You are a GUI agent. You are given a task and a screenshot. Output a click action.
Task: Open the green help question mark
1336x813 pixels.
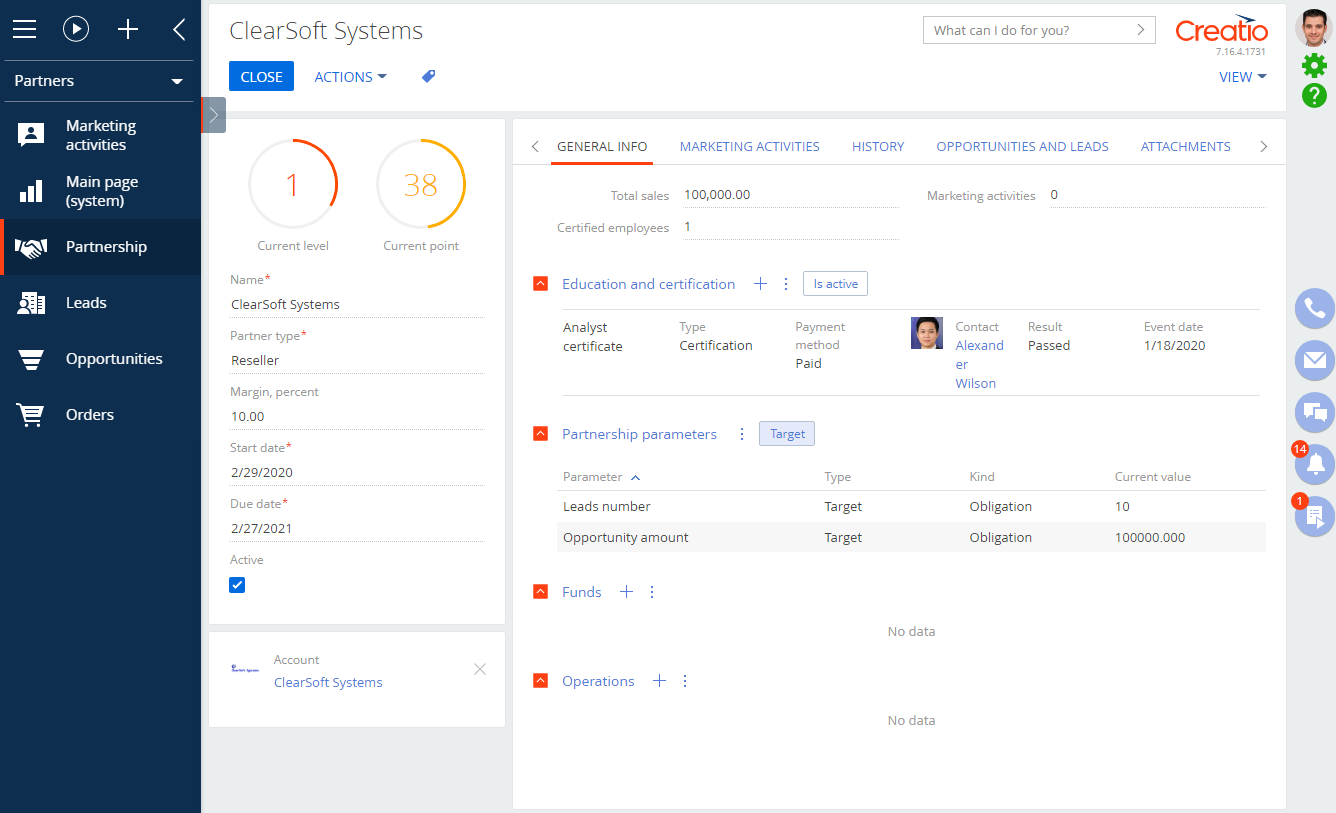point(1314,96)
